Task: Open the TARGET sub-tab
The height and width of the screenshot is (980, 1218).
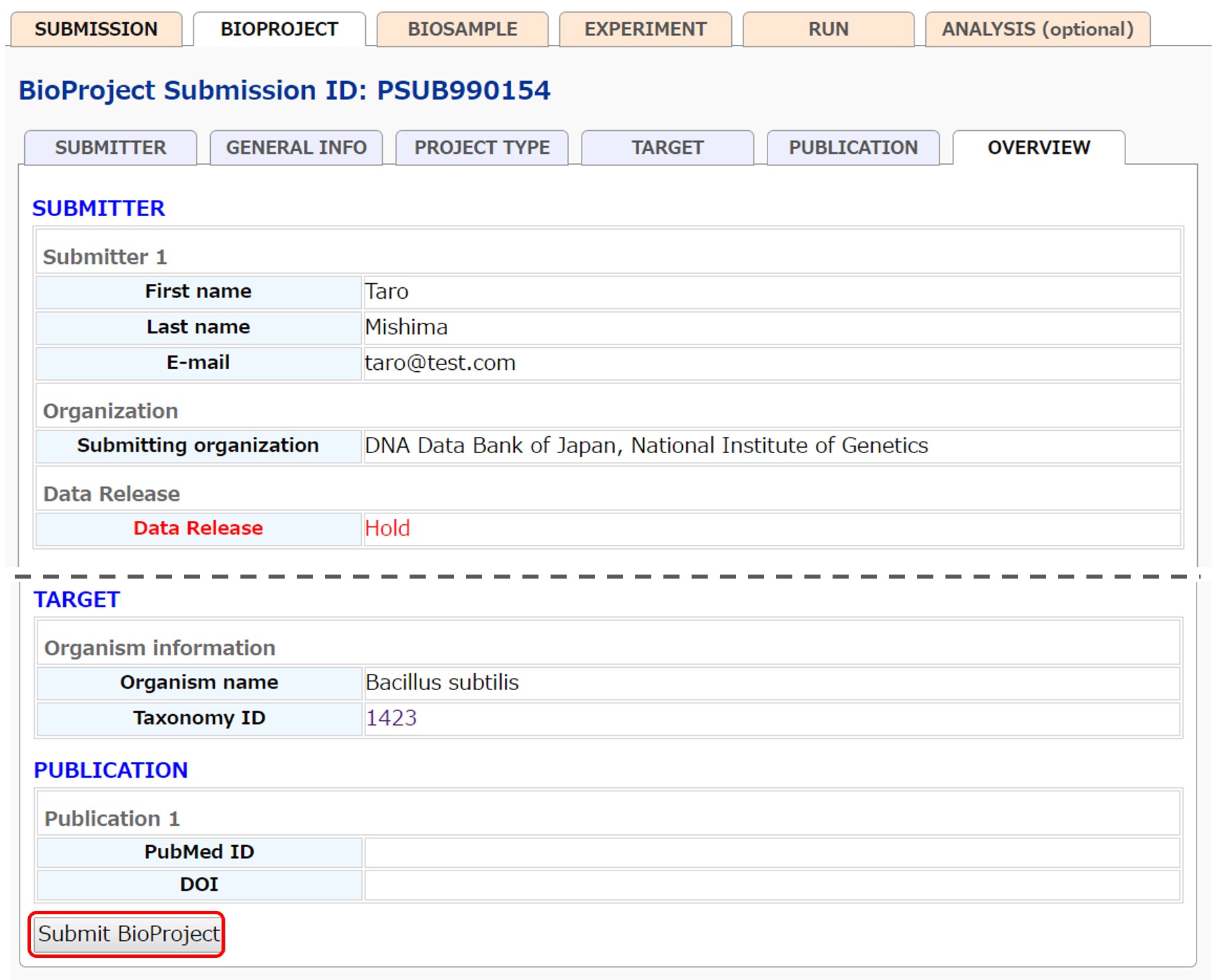Action: (667, 148)
